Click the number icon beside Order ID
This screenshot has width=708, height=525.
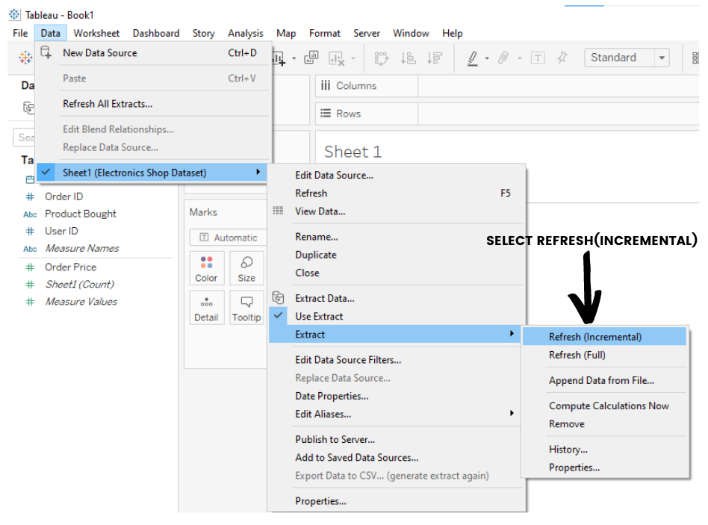pos(30,197)
